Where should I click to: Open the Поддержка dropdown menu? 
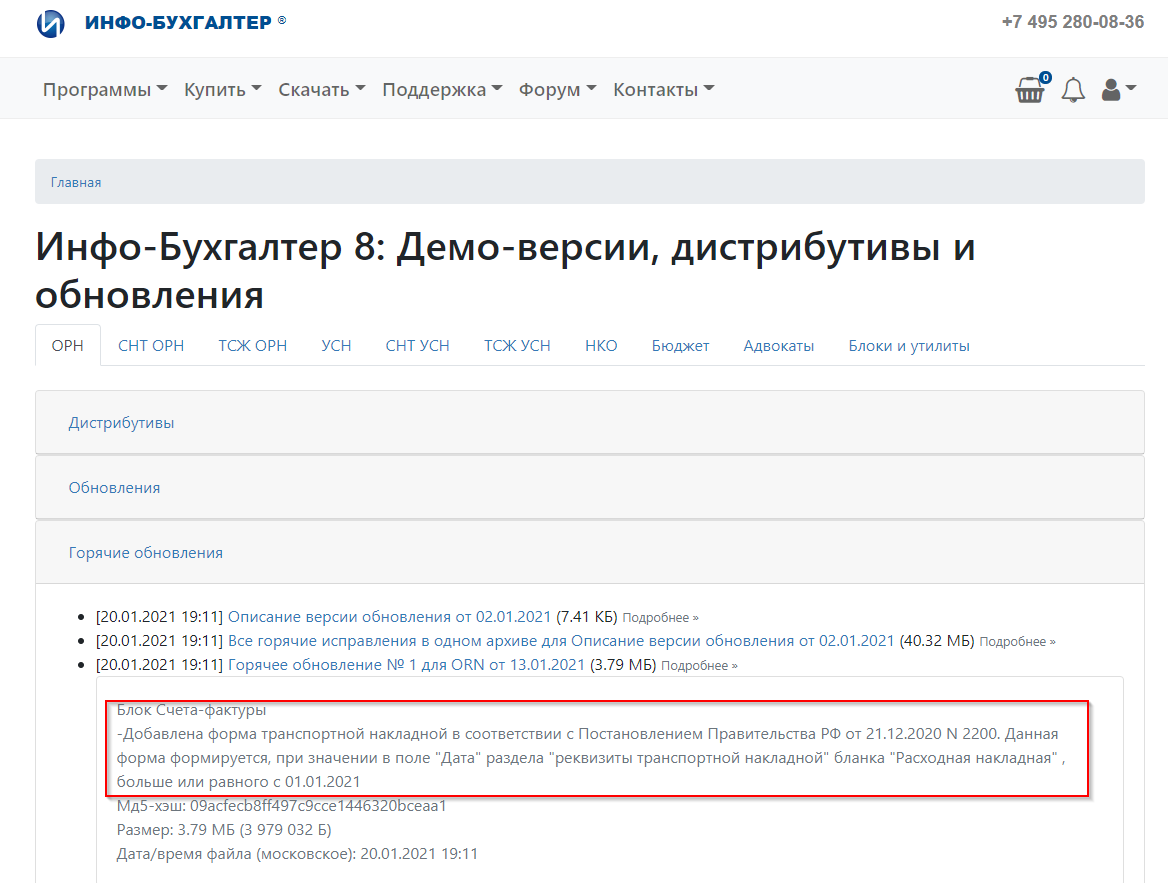(442, 89)
